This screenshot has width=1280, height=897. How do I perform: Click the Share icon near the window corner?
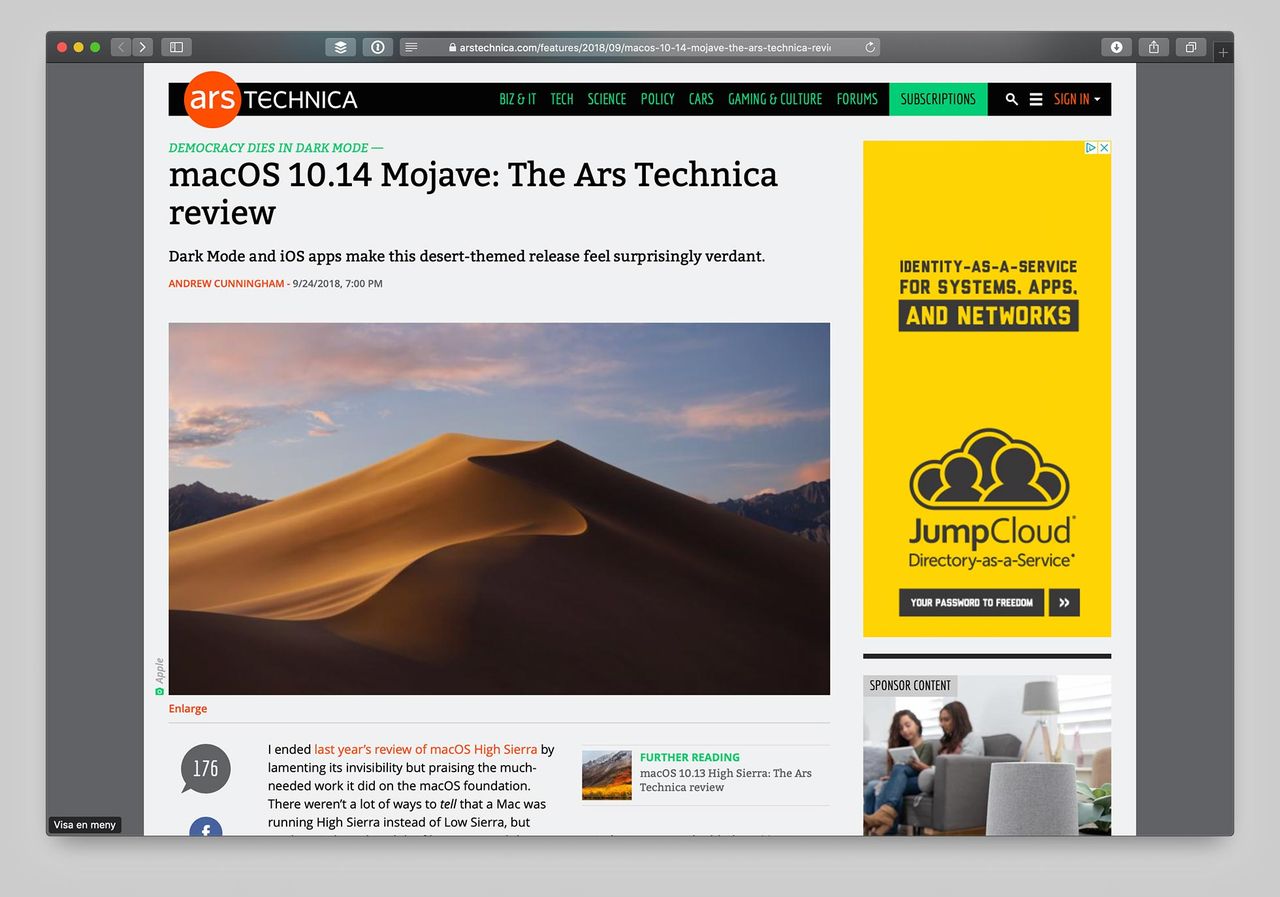(1153, 46)
